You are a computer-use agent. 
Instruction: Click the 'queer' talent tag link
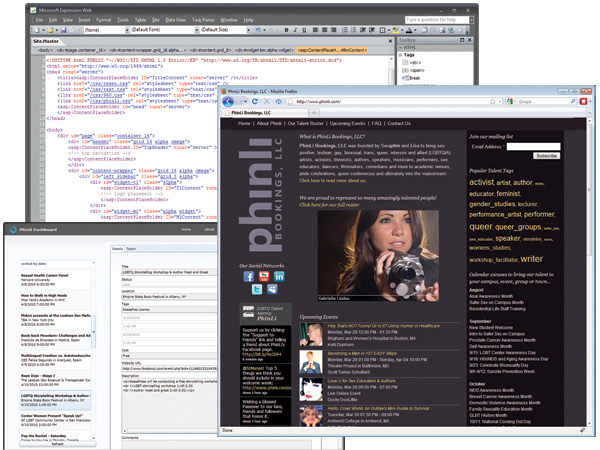tap(481, 227)
